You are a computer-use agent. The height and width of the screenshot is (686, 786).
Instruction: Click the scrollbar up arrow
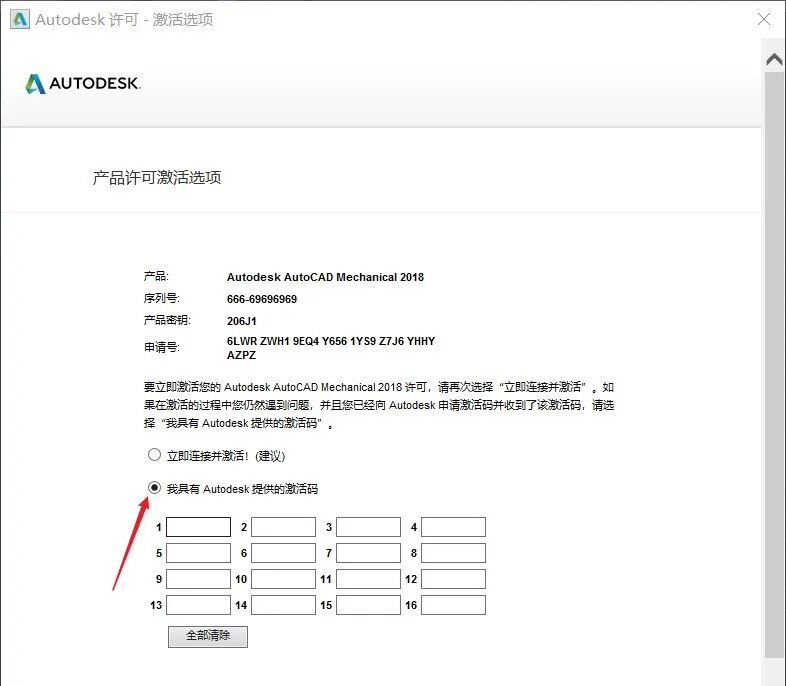point(774,60)
